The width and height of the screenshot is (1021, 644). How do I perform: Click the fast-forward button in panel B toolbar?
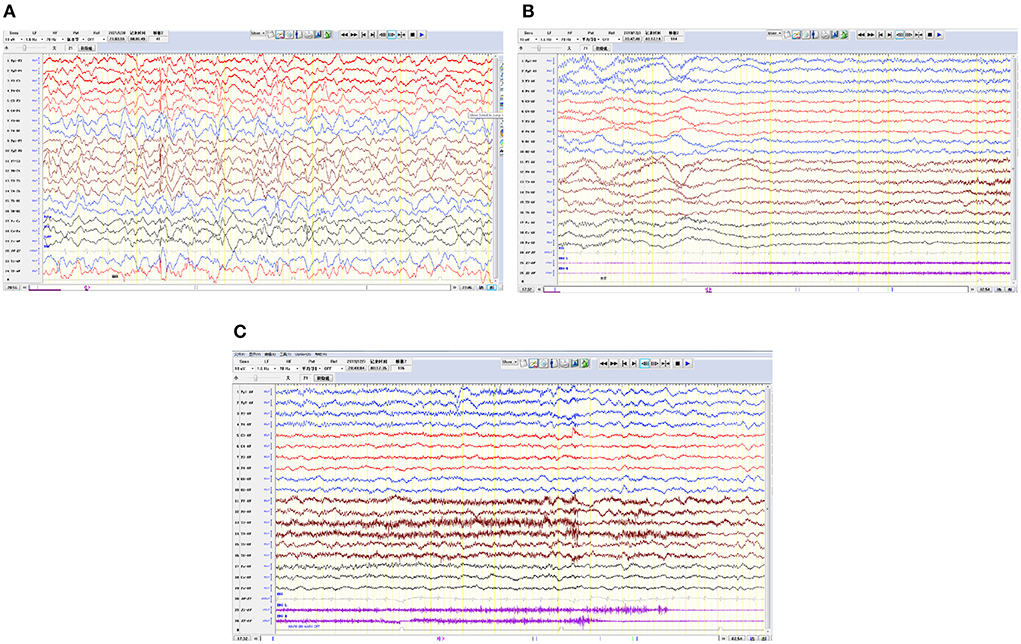[871, 35]
